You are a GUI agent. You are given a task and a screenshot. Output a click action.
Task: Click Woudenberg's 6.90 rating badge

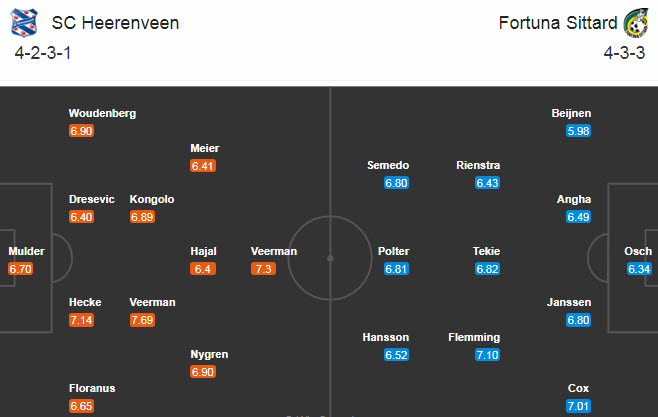pos(81,131)
